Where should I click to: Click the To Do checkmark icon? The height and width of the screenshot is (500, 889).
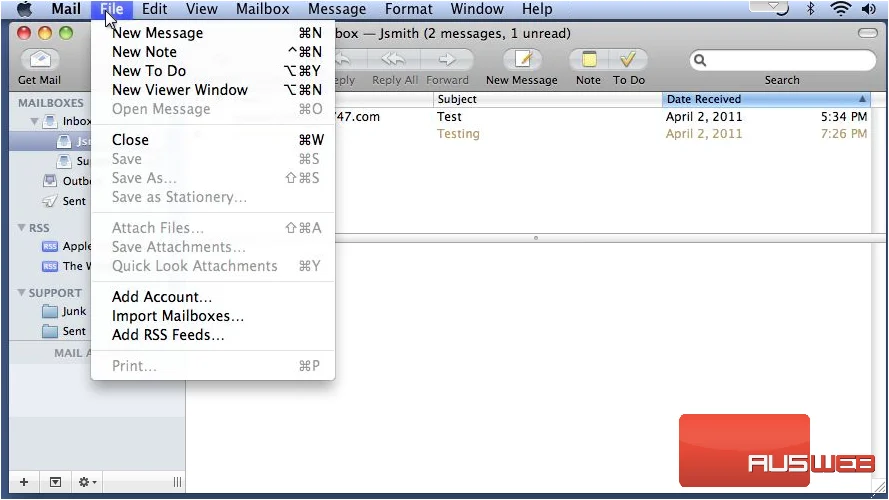pos(628,60)
